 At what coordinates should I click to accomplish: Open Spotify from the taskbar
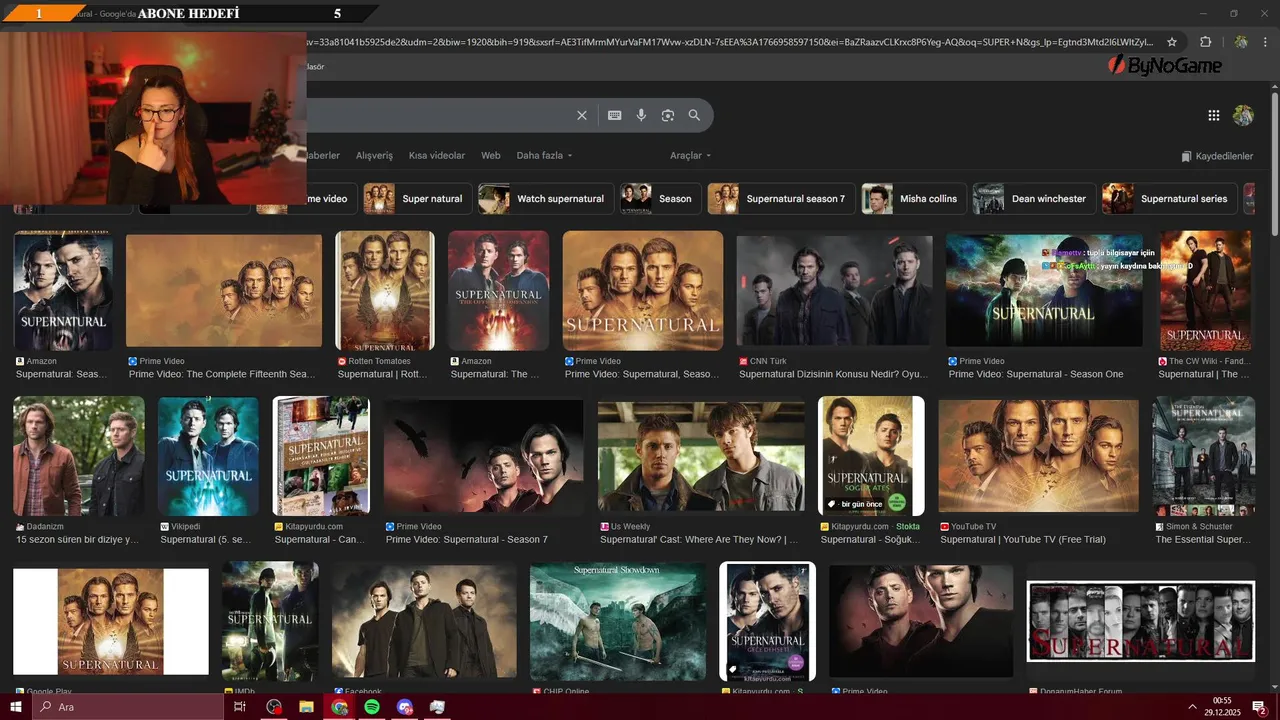point(372,707)
